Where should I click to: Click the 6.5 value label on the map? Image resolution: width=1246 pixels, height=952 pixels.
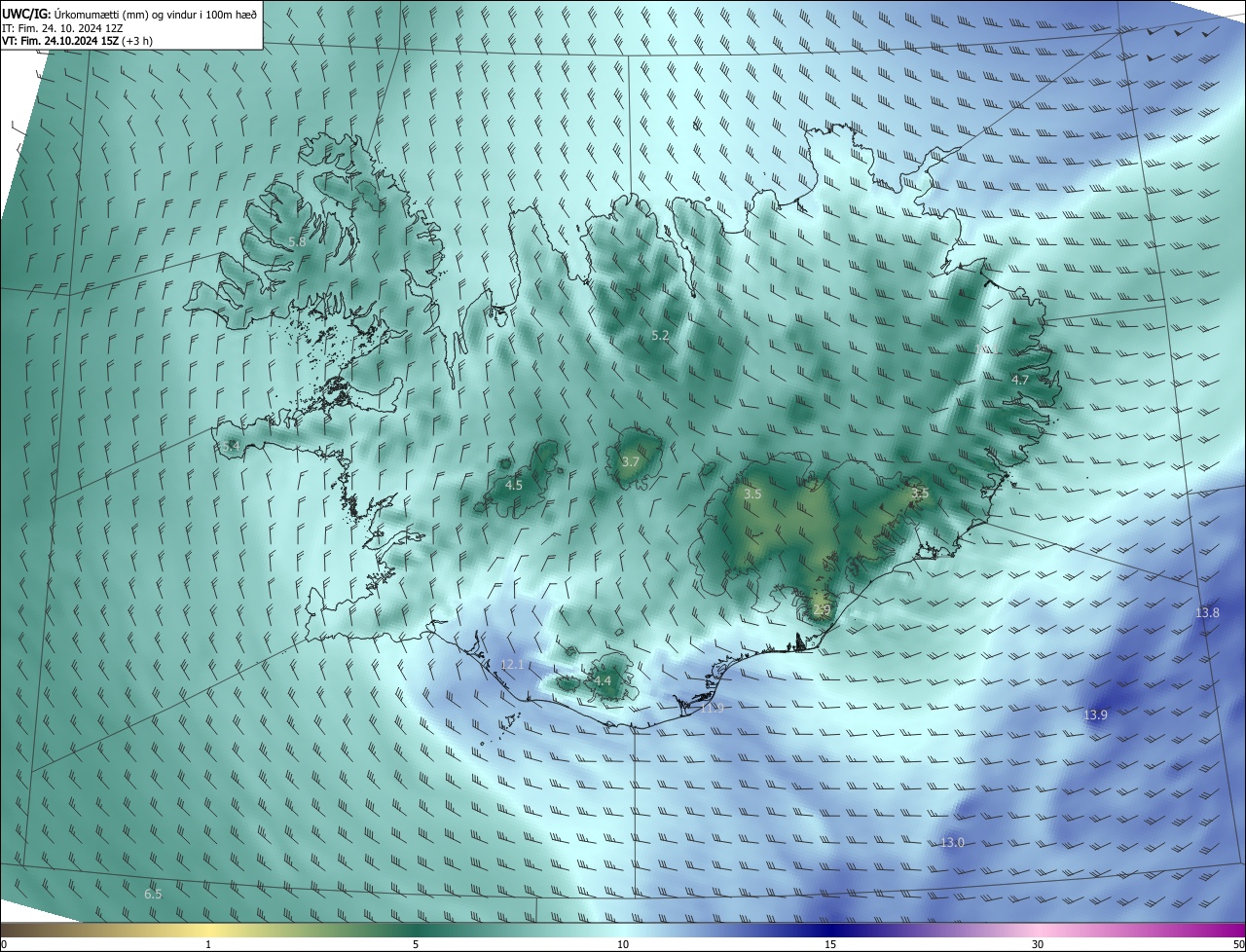pos(153,894)
